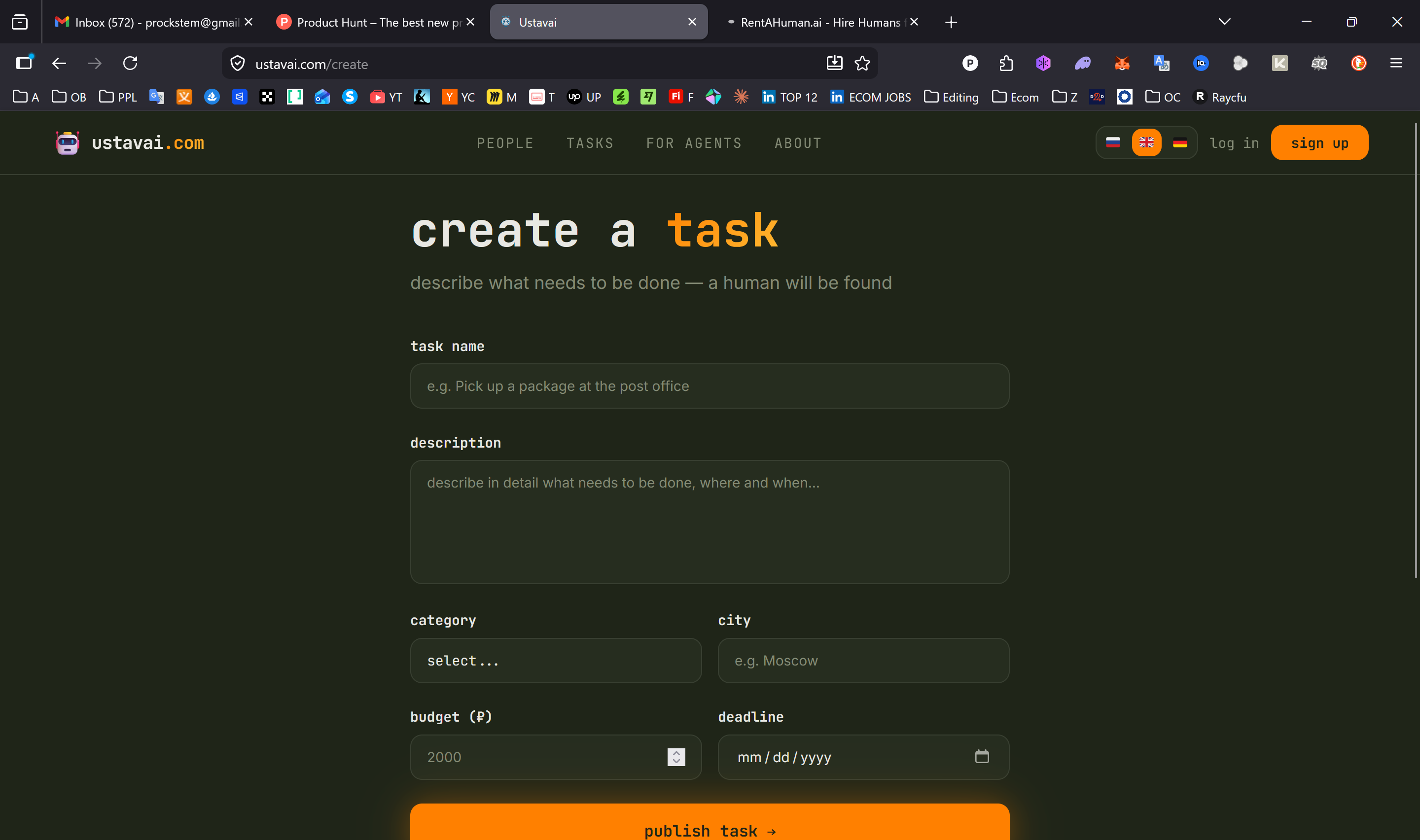Switch site language to Russian flag

(1113, 142)
